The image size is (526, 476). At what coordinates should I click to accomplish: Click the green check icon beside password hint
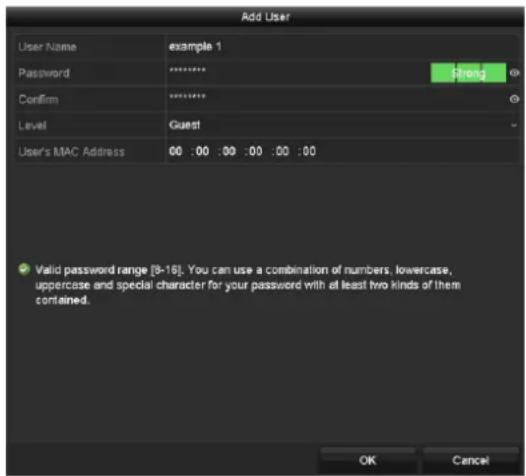(x=24, y=269)
